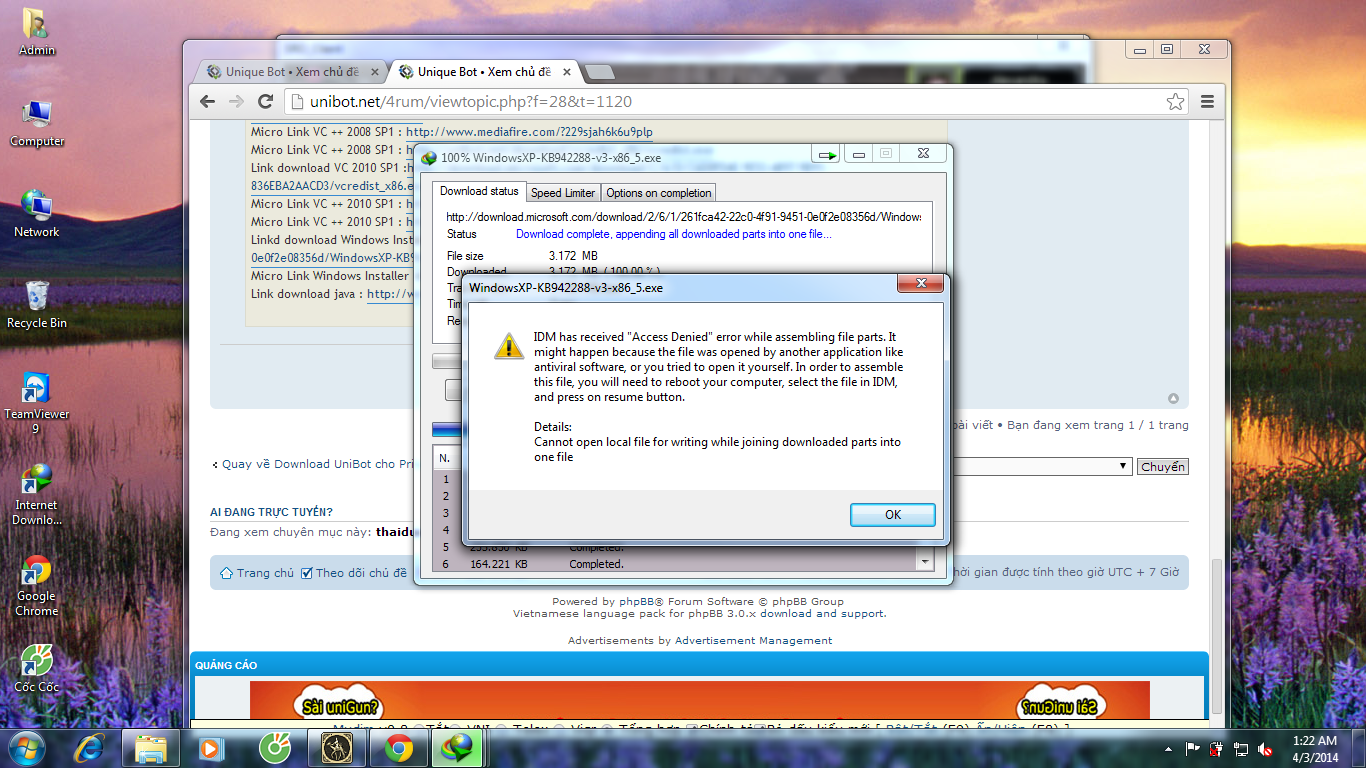The height and width of the screenshot is (768, 1366).
Task: Select the TeamViewer 9 shortcut
Action: (x=37, y=402)
